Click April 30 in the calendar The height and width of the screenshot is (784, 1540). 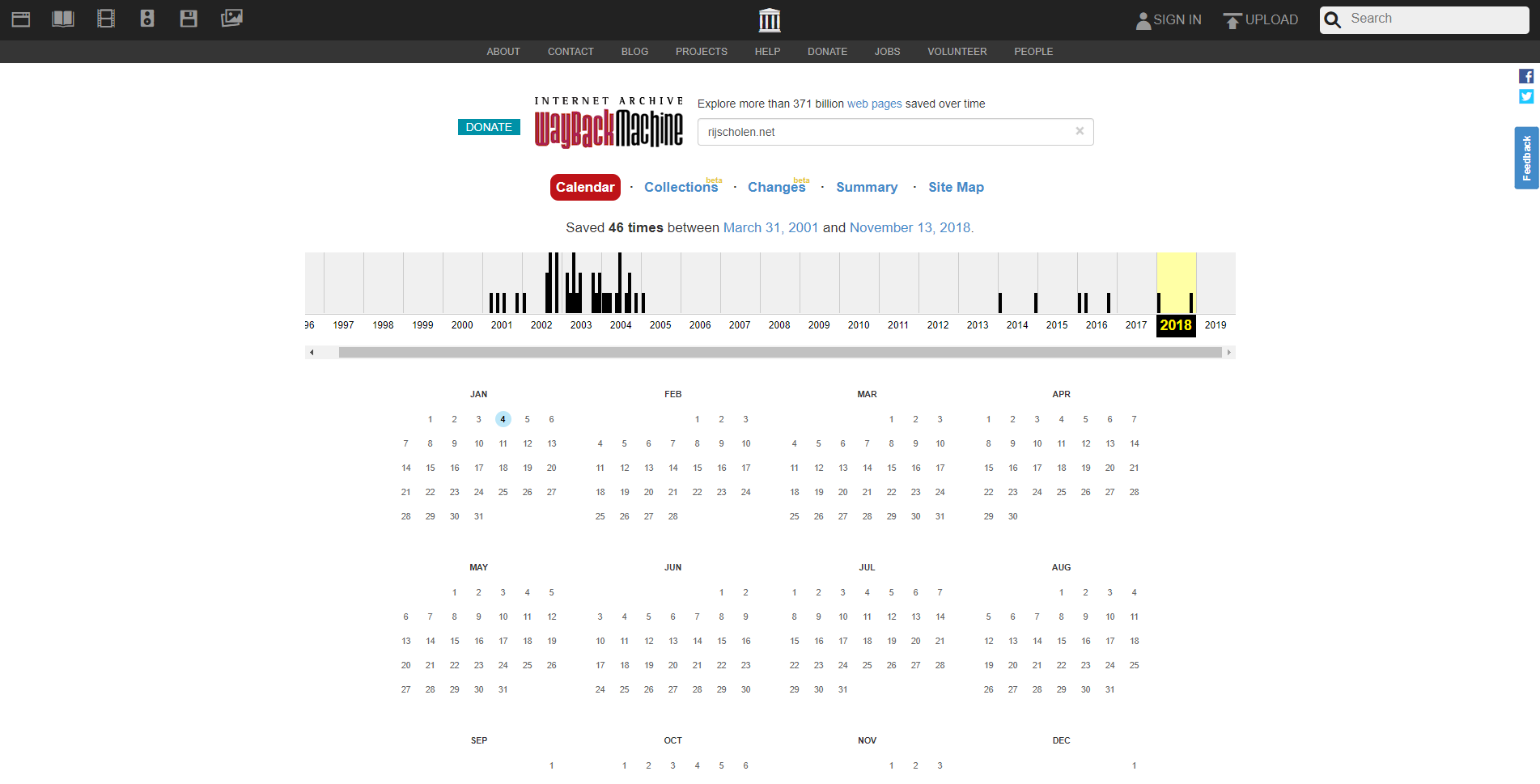coord(1013,516)
